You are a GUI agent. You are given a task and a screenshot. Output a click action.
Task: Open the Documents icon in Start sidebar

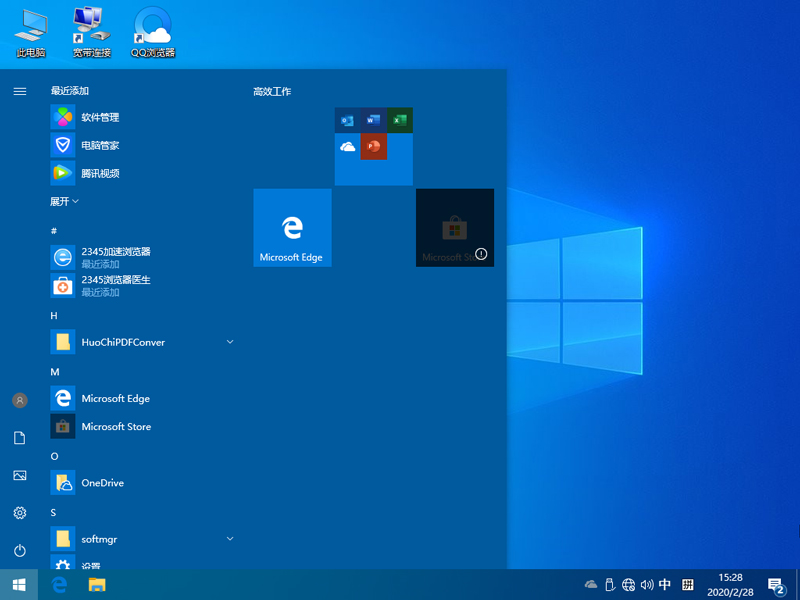pos(20,438)
